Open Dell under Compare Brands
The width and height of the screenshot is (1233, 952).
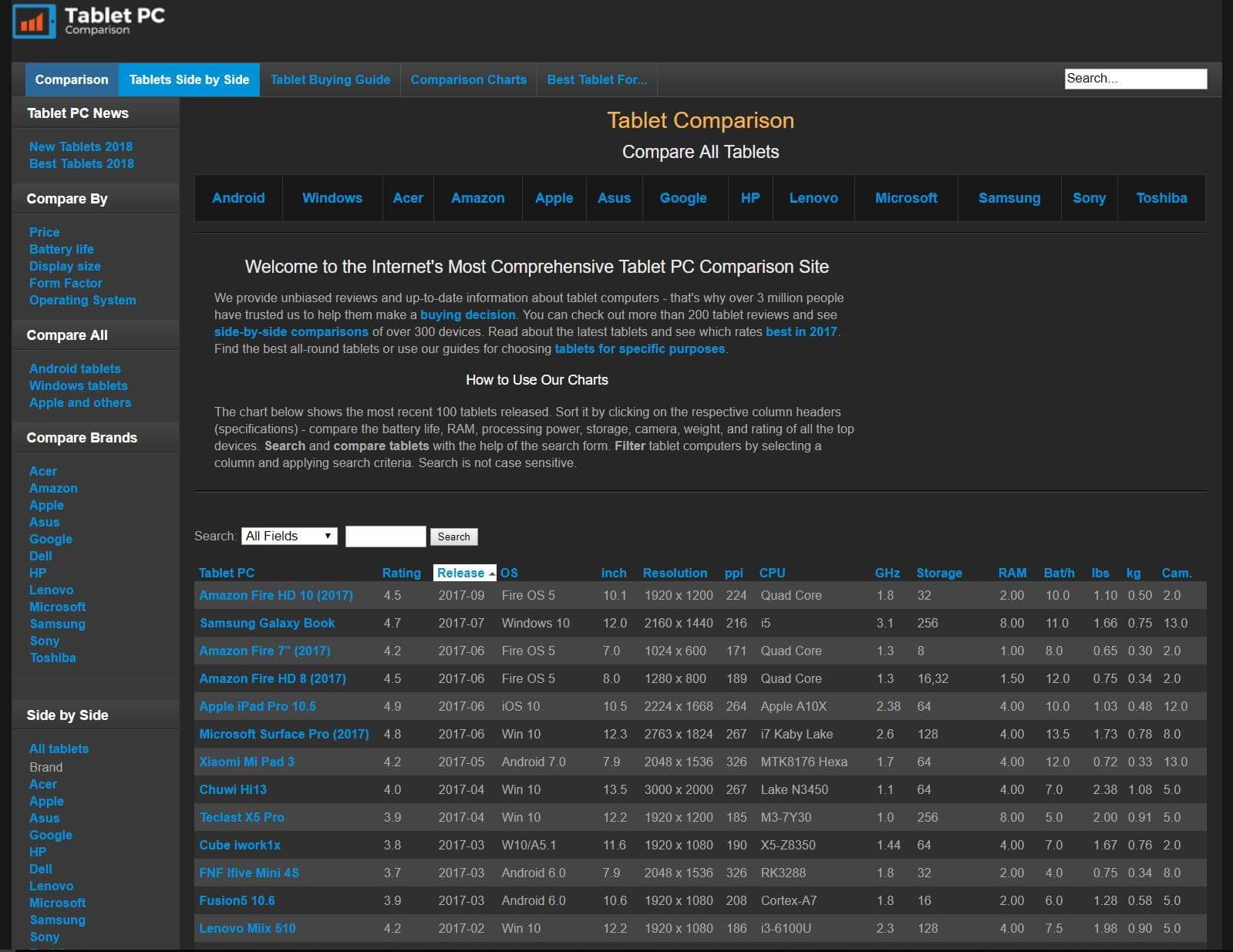click(x=41, y=556)
